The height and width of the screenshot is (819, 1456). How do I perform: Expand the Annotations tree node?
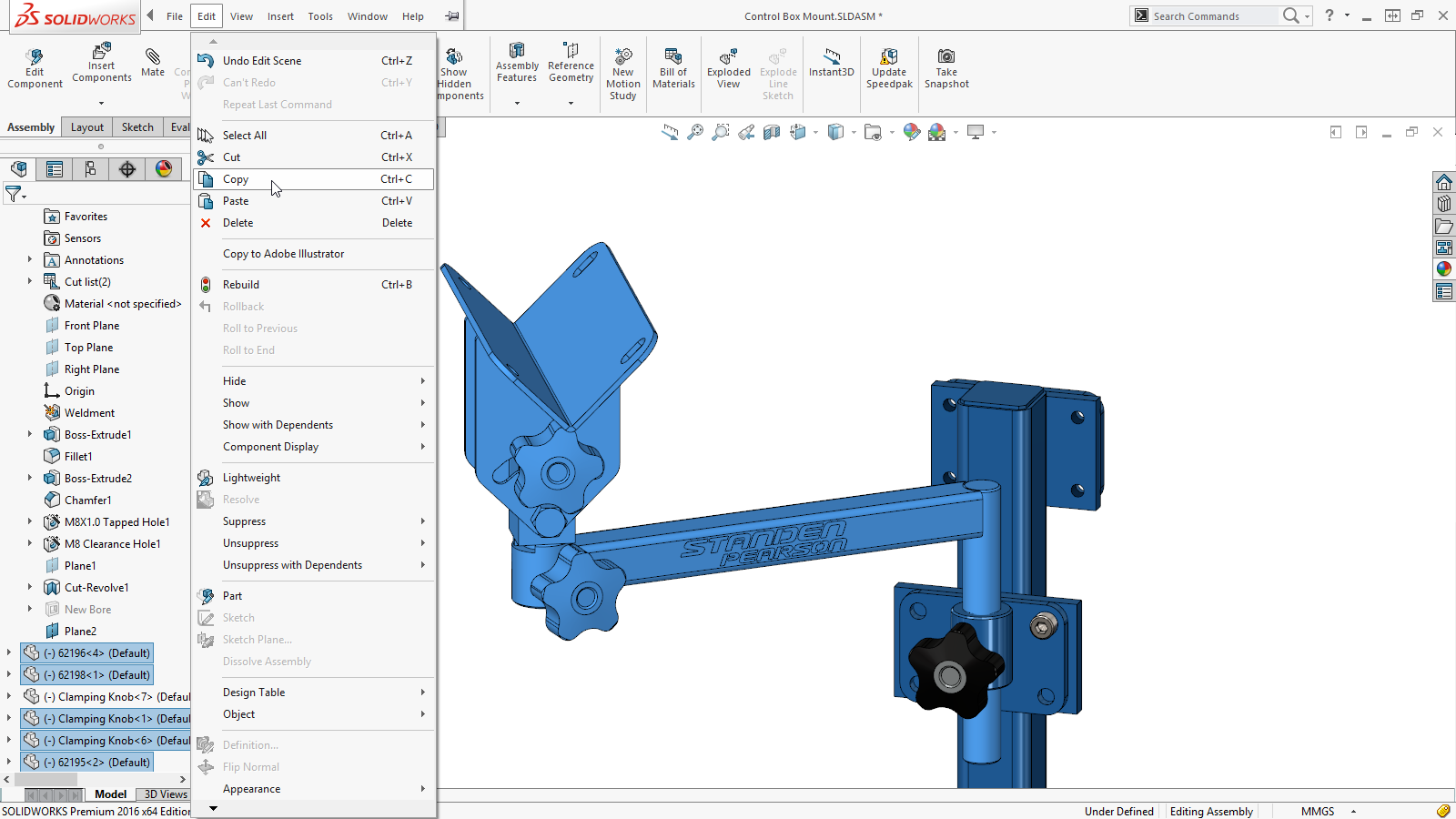point(30,260)
